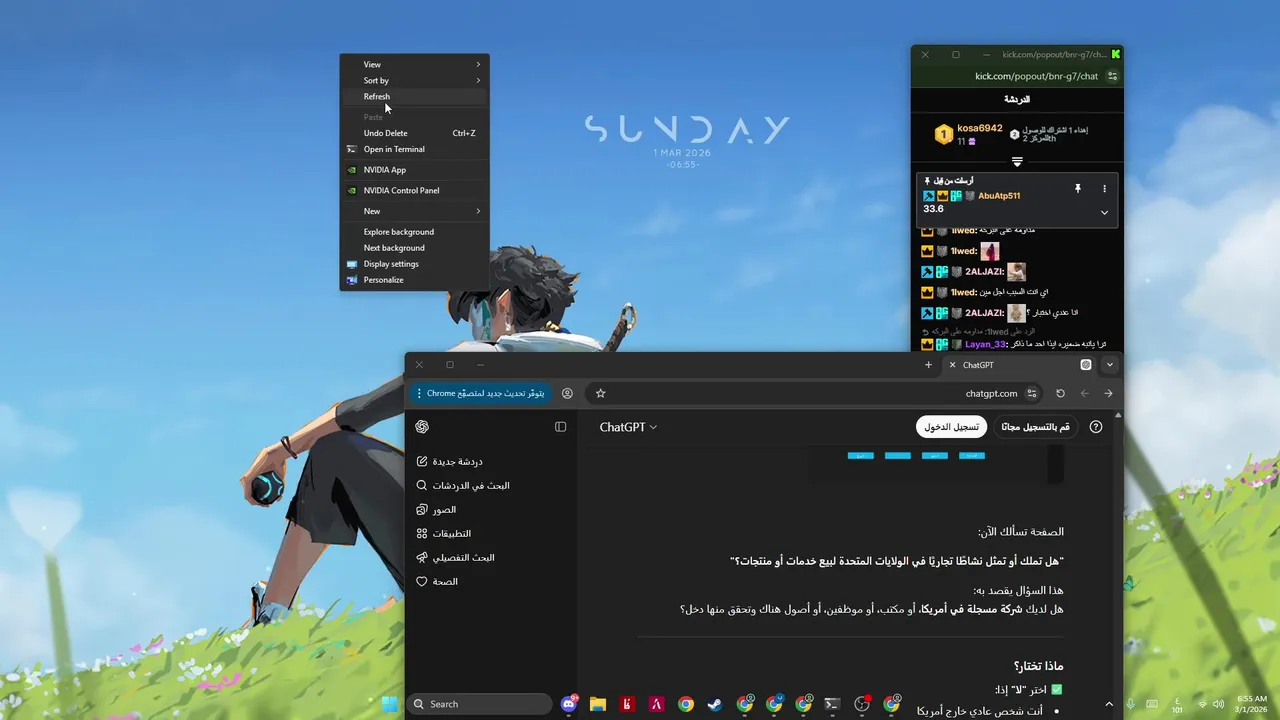Open Discord from the taskbar
Screen dimensions: 1280x720
coord(569,704)
